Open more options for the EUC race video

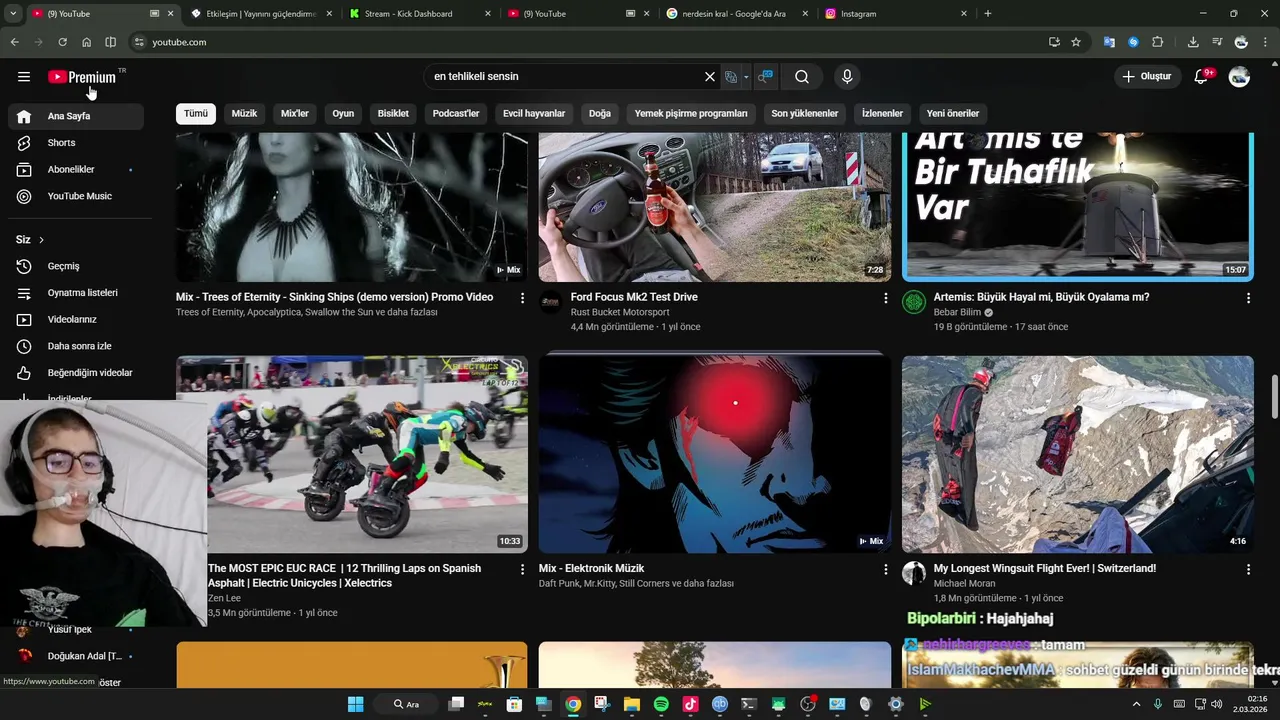point(522,569)
